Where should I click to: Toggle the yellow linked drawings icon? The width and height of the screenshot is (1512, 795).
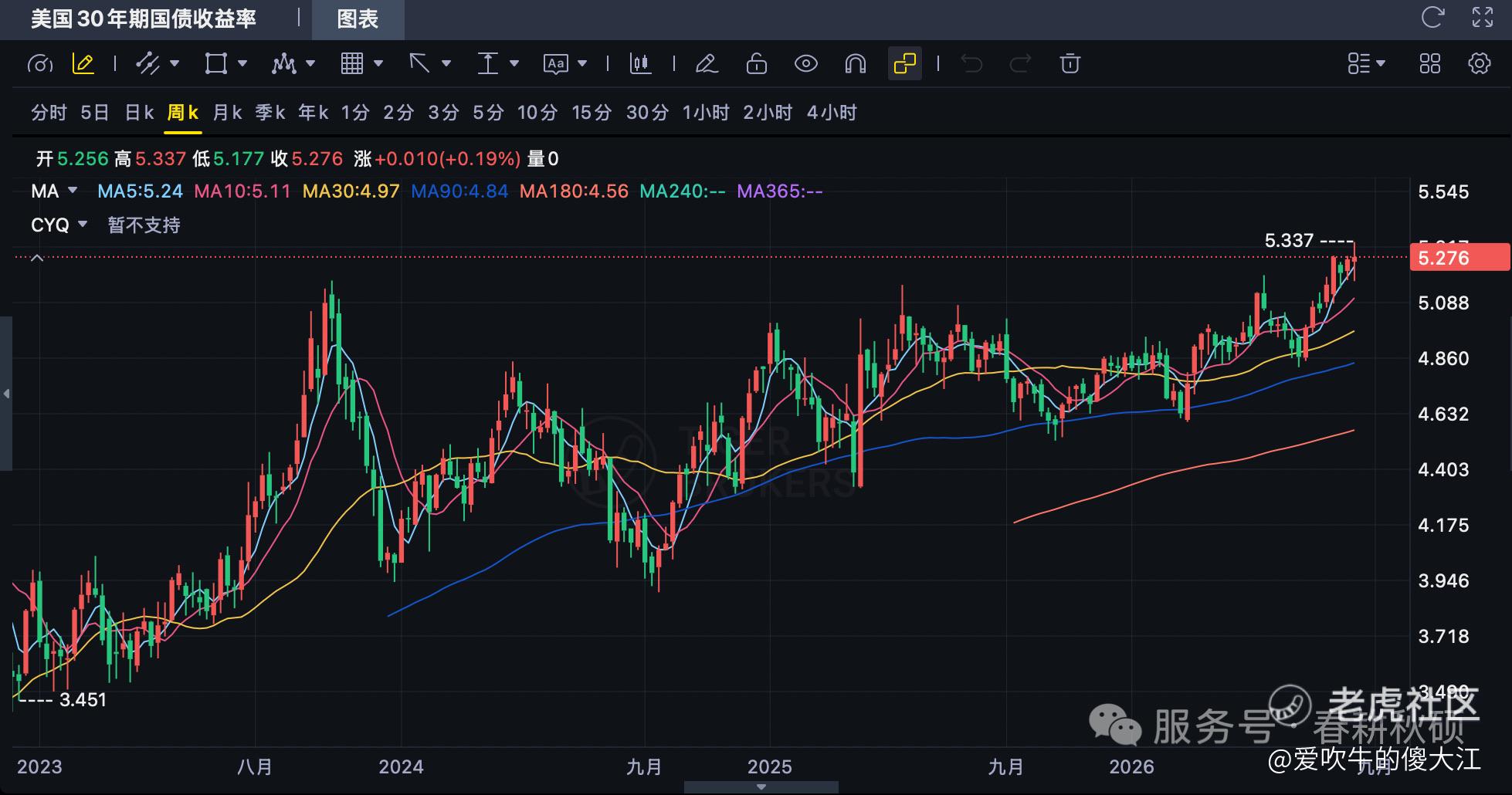point(905,64)
